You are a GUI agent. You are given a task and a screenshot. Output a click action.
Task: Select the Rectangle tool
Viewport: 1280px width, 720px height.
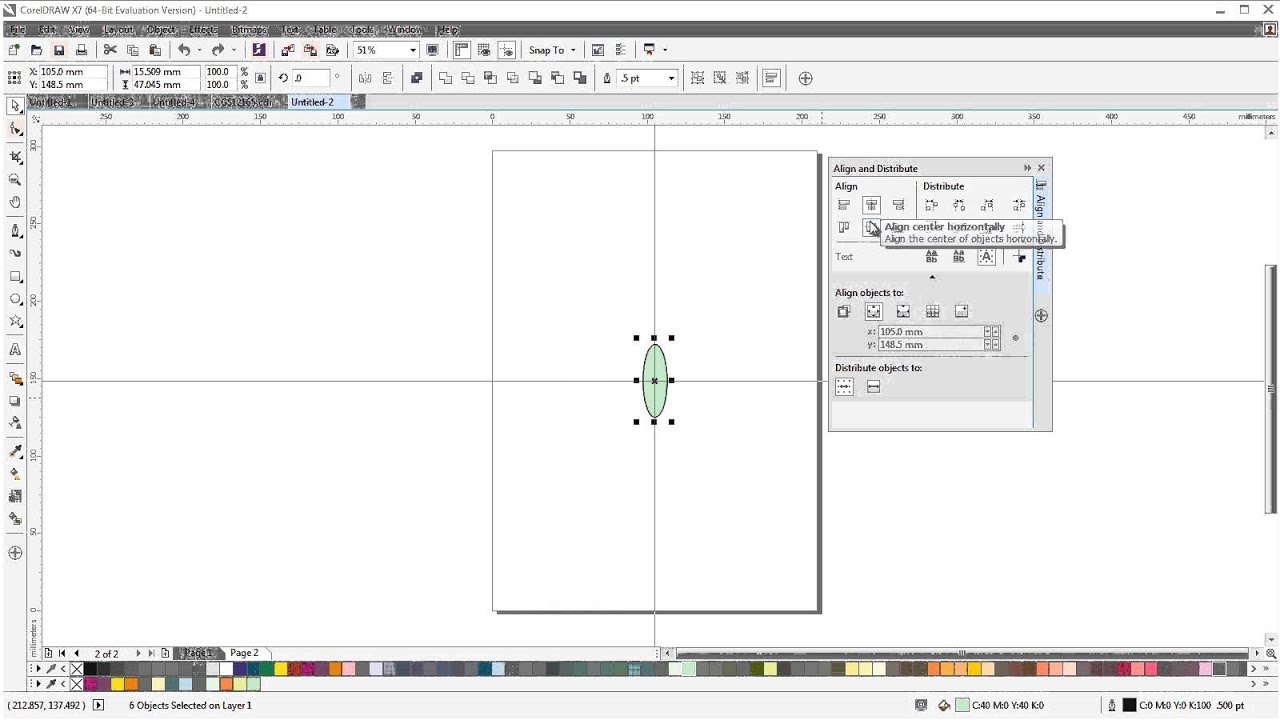(15, 276)
